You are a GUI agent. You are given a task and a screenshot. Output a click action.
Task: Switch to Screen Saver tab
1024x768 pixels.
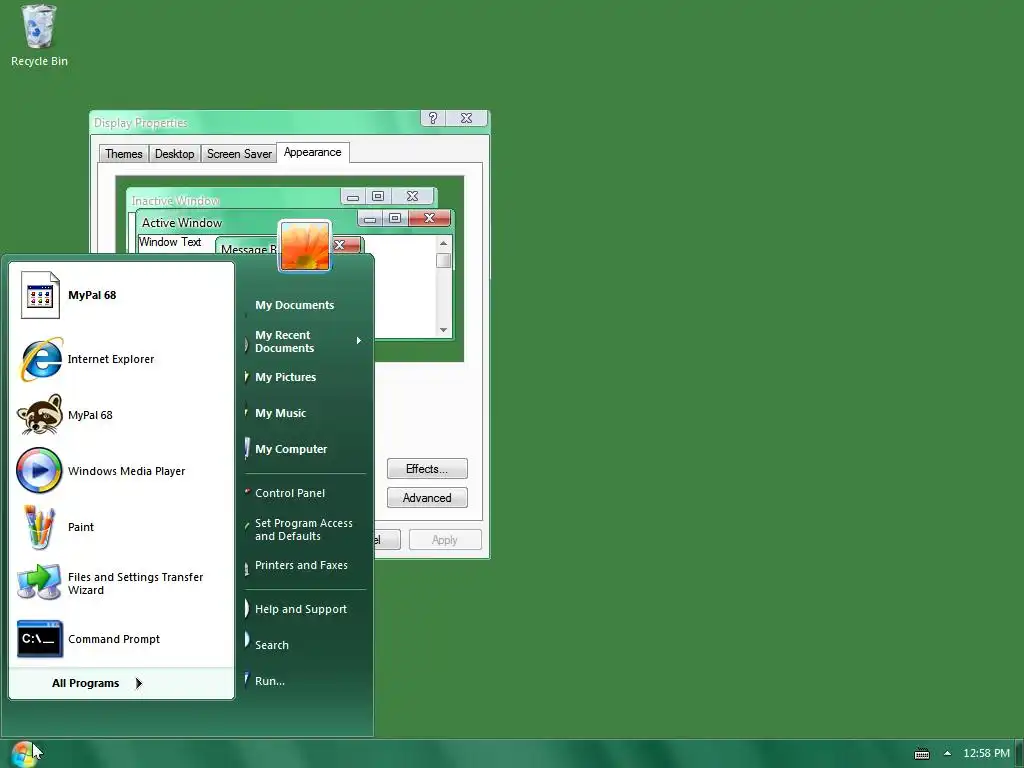click(239, 154)
